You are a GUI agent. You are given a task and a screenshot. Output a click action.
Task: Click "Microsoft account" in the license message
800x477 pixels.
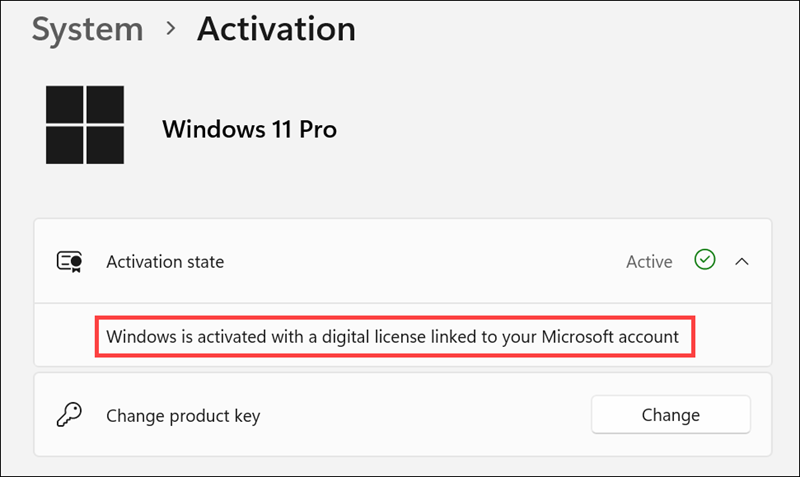coord(610,337)
